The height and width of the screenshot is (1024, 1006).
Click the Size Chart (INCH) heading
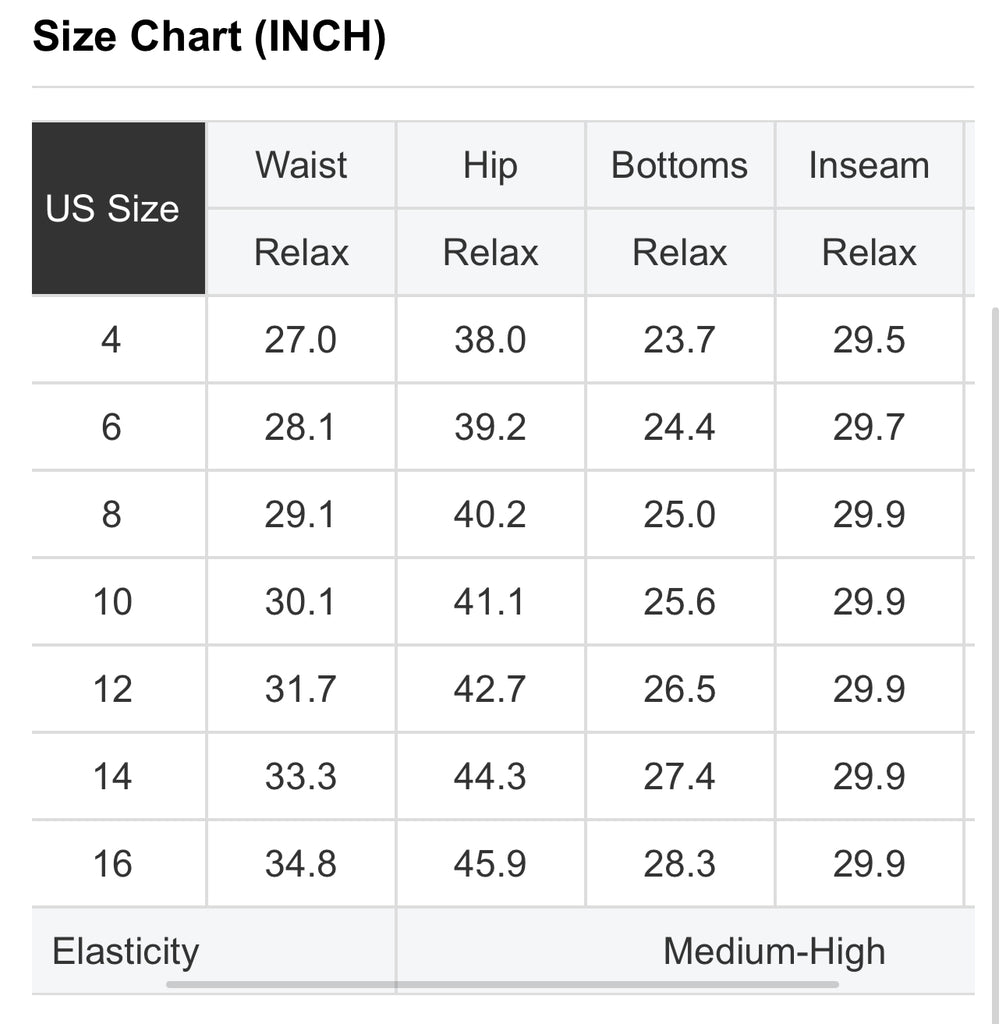209,37
